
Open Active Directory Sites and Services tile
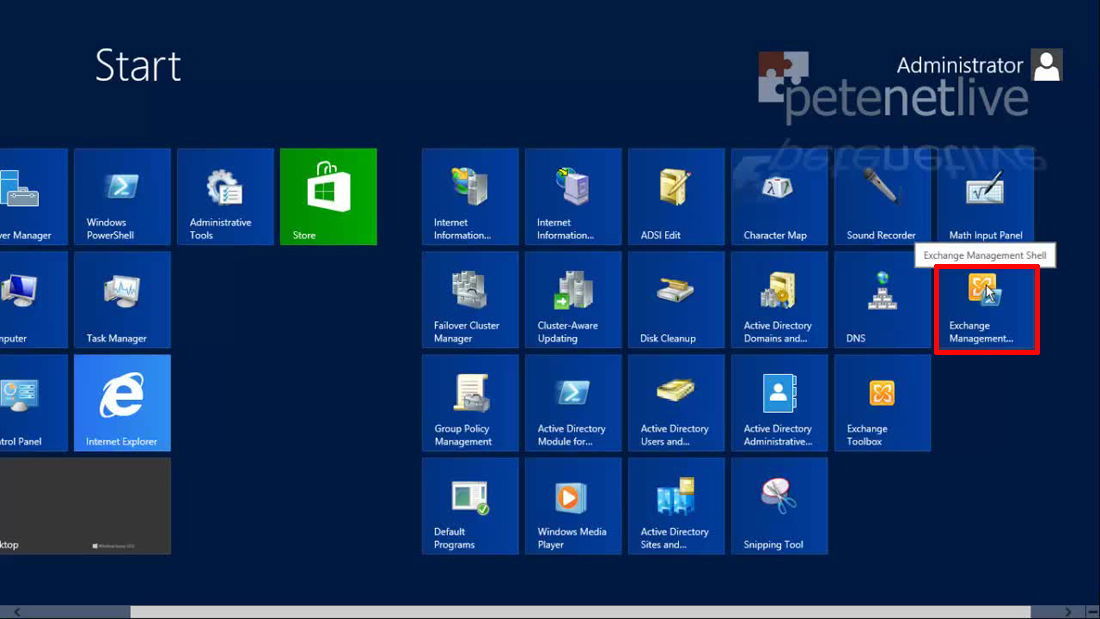(676, 506)
